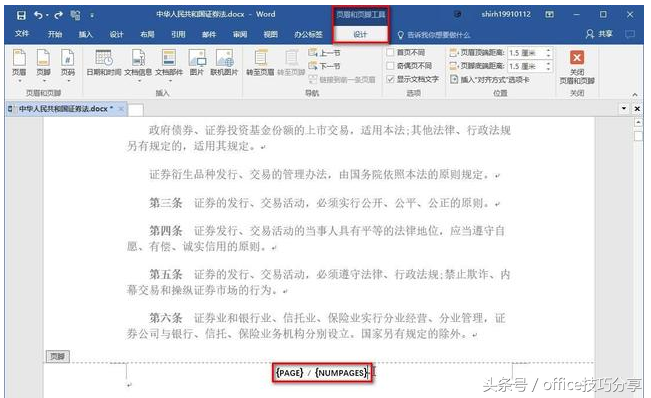Open the 页码 page number dropdown

coord(68,66)
